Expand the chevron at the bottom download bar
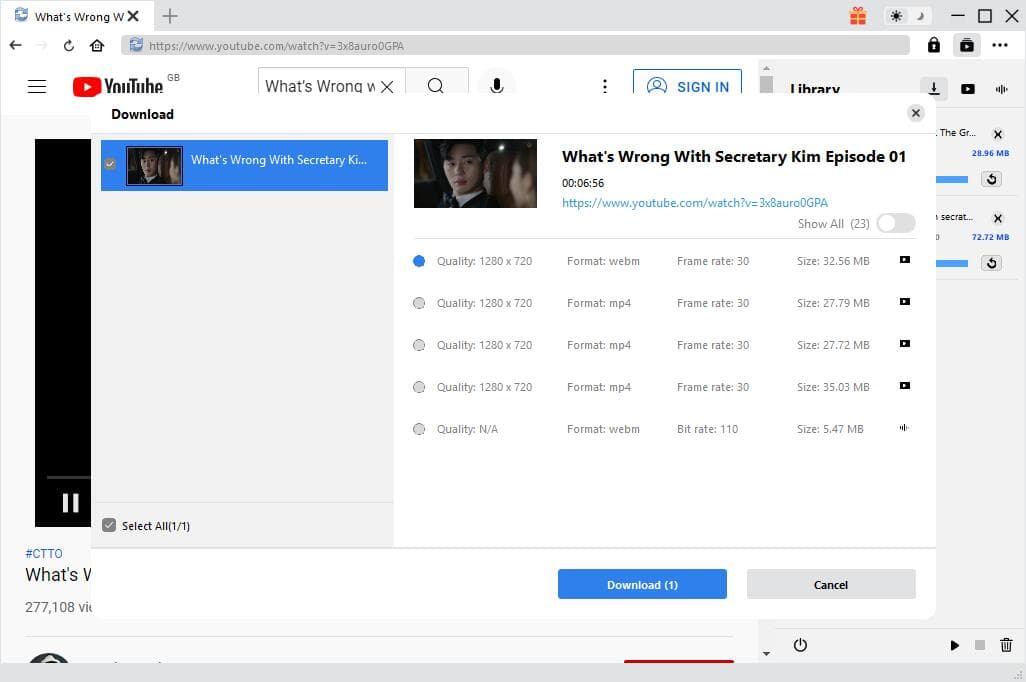Viewport: 1026px width, 682px height. (766, 653)
